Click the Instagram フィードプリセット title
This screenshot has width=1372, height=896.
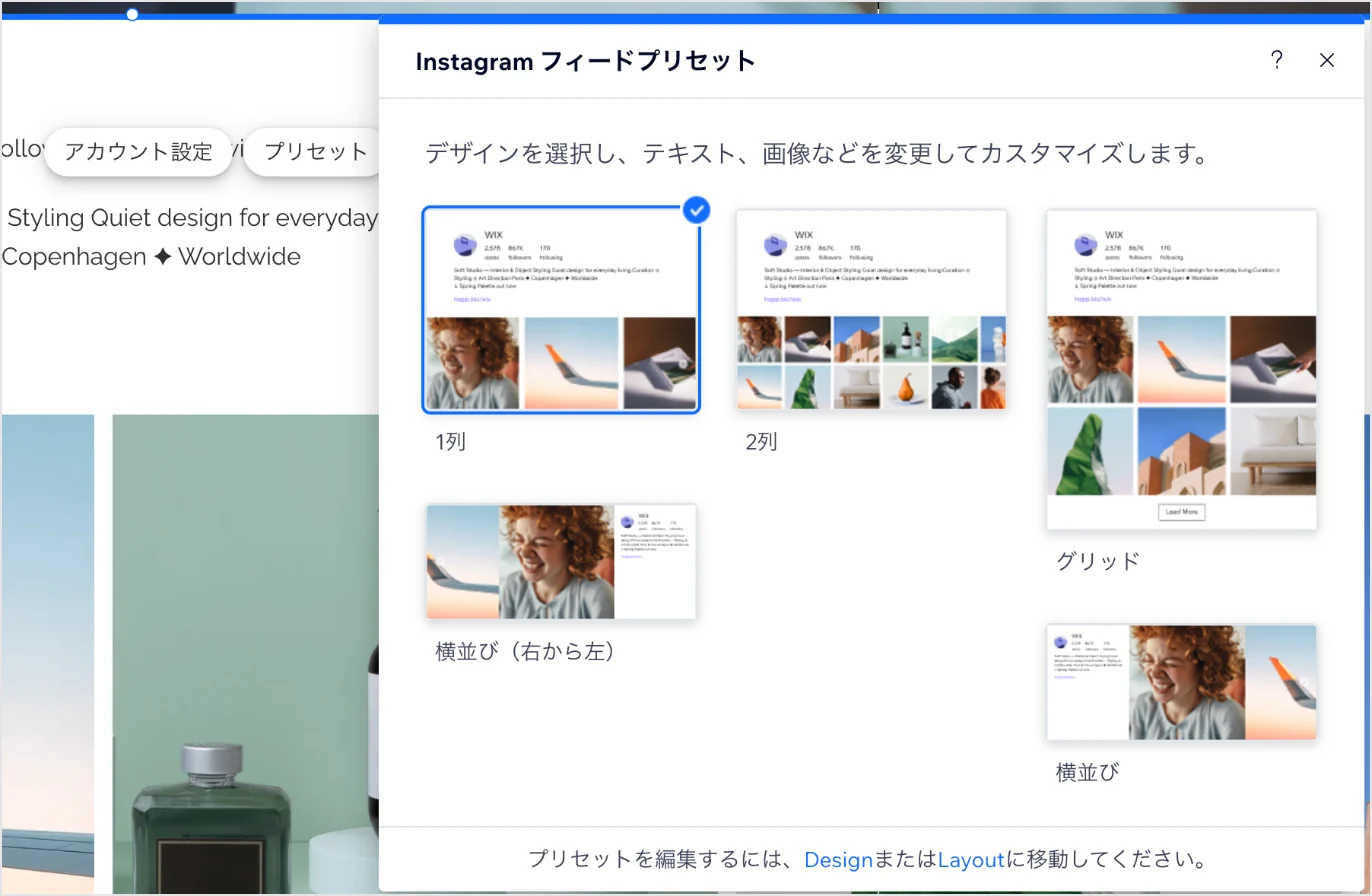pyautogui.click(x=585, y=61)
